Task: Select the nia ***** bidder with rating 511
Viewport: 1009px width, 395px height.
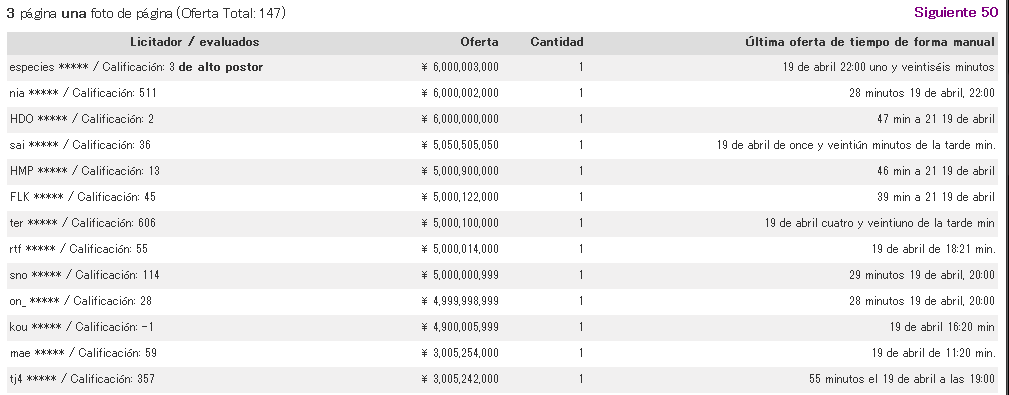Action: [x=83, y=93]
